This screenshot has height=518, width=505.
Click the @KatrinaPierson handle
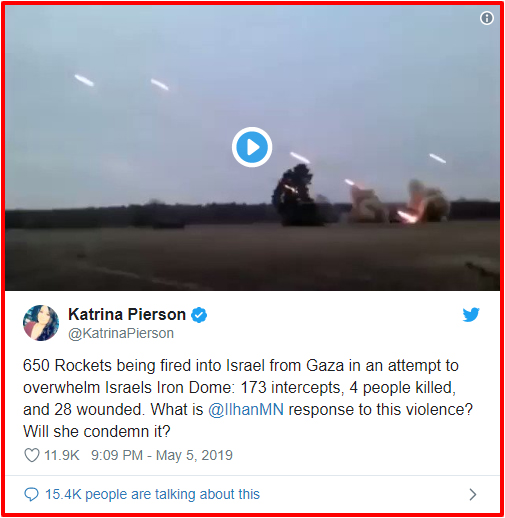pyautogui.click(x=121, y=333)
